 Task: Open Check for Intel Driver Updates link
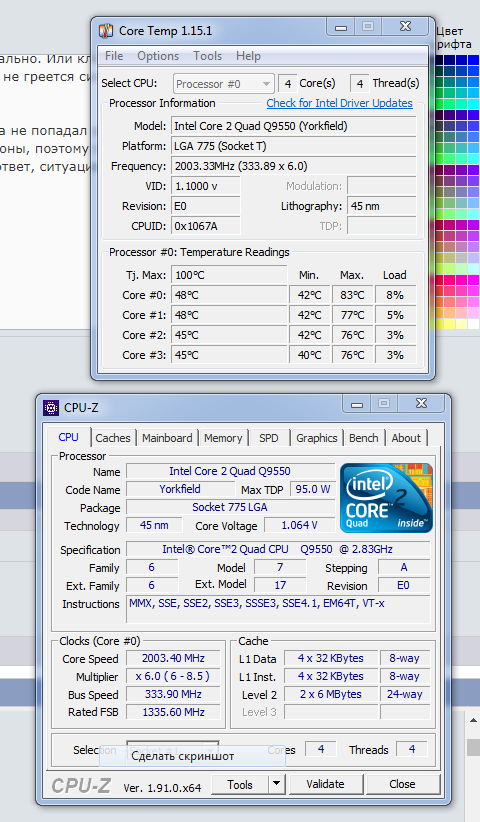pyautogui.click(x=340, y=103)
